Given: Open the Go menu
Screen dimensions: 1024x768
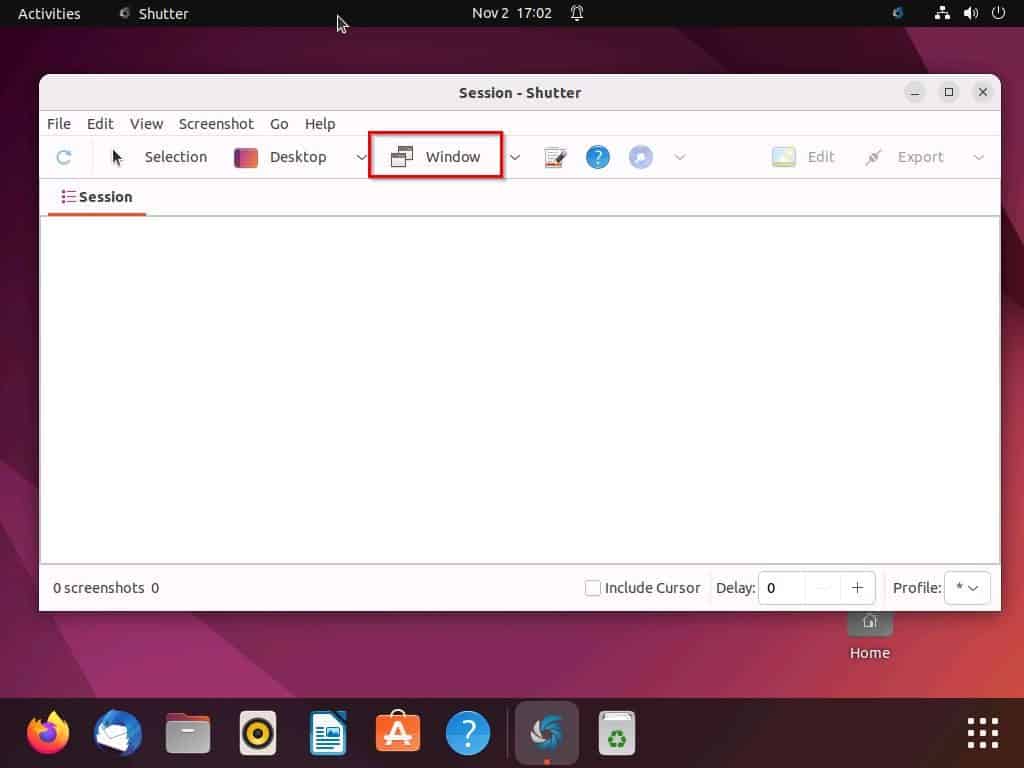Looking at the screenshot, I should click(x=279, y=123).
